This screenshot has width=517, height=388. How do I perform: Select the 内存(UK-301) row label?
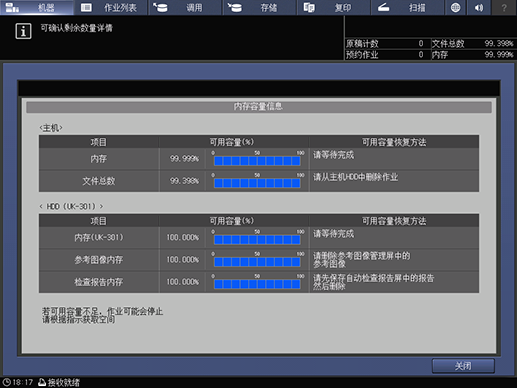tap(99, 237)
